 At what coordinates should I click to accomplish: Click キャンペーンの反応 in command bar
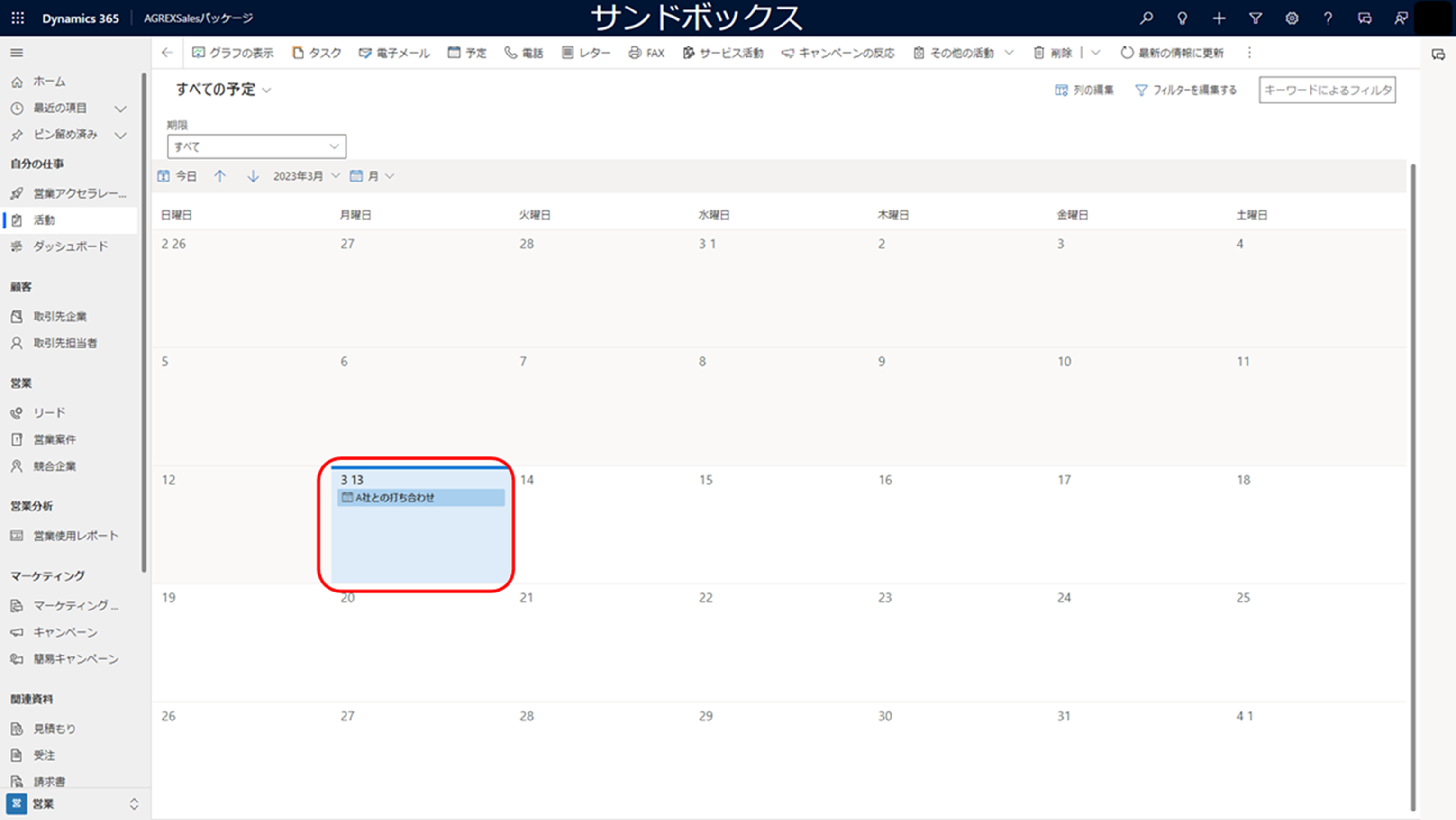838,53
